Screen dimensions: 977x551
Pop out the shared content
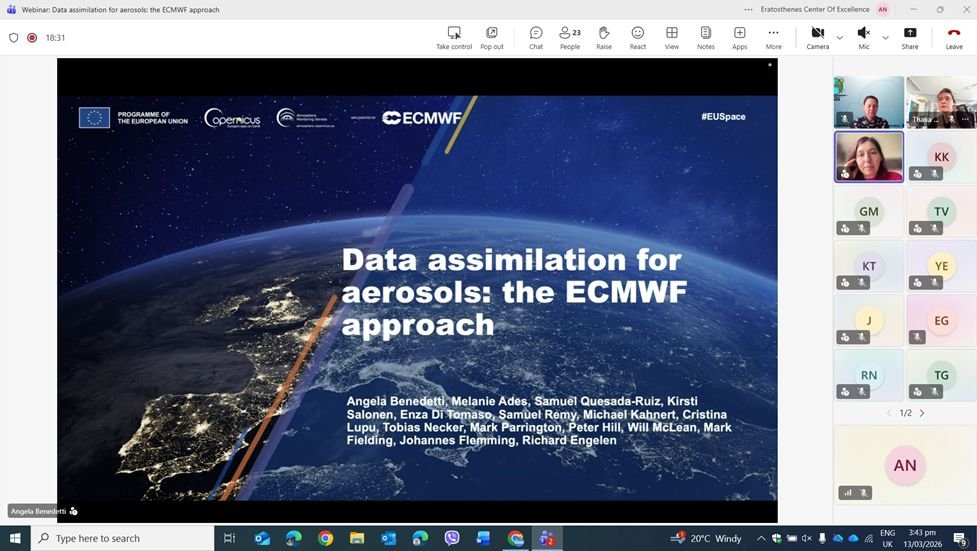492,37
